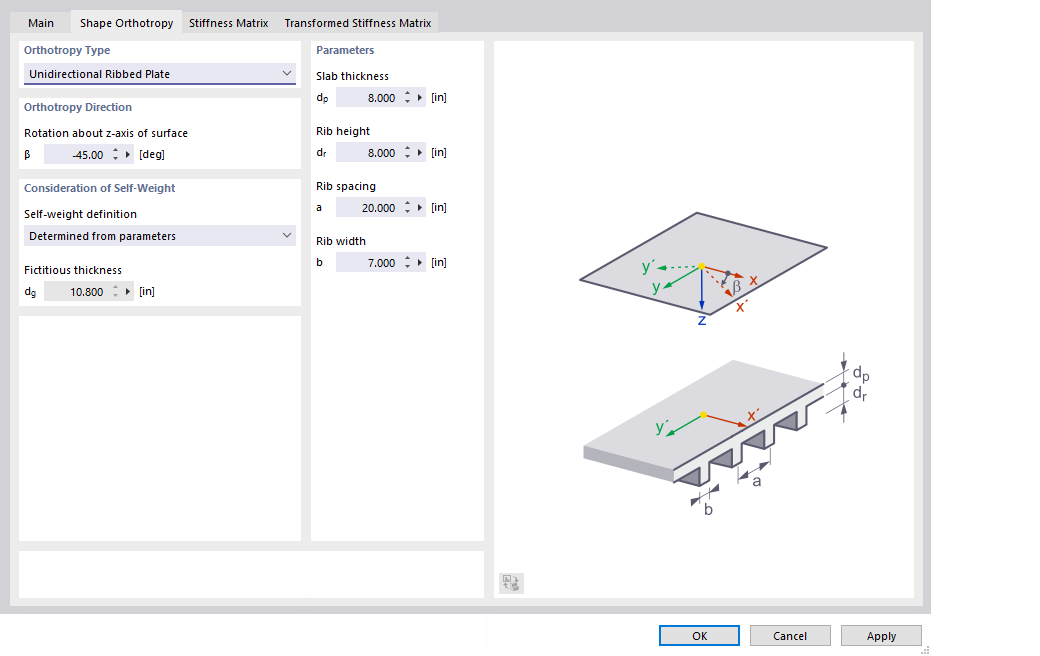Screen dimensions: 1040x656
Task: Cancel the dialog
Action: click(x=790, y=635)
